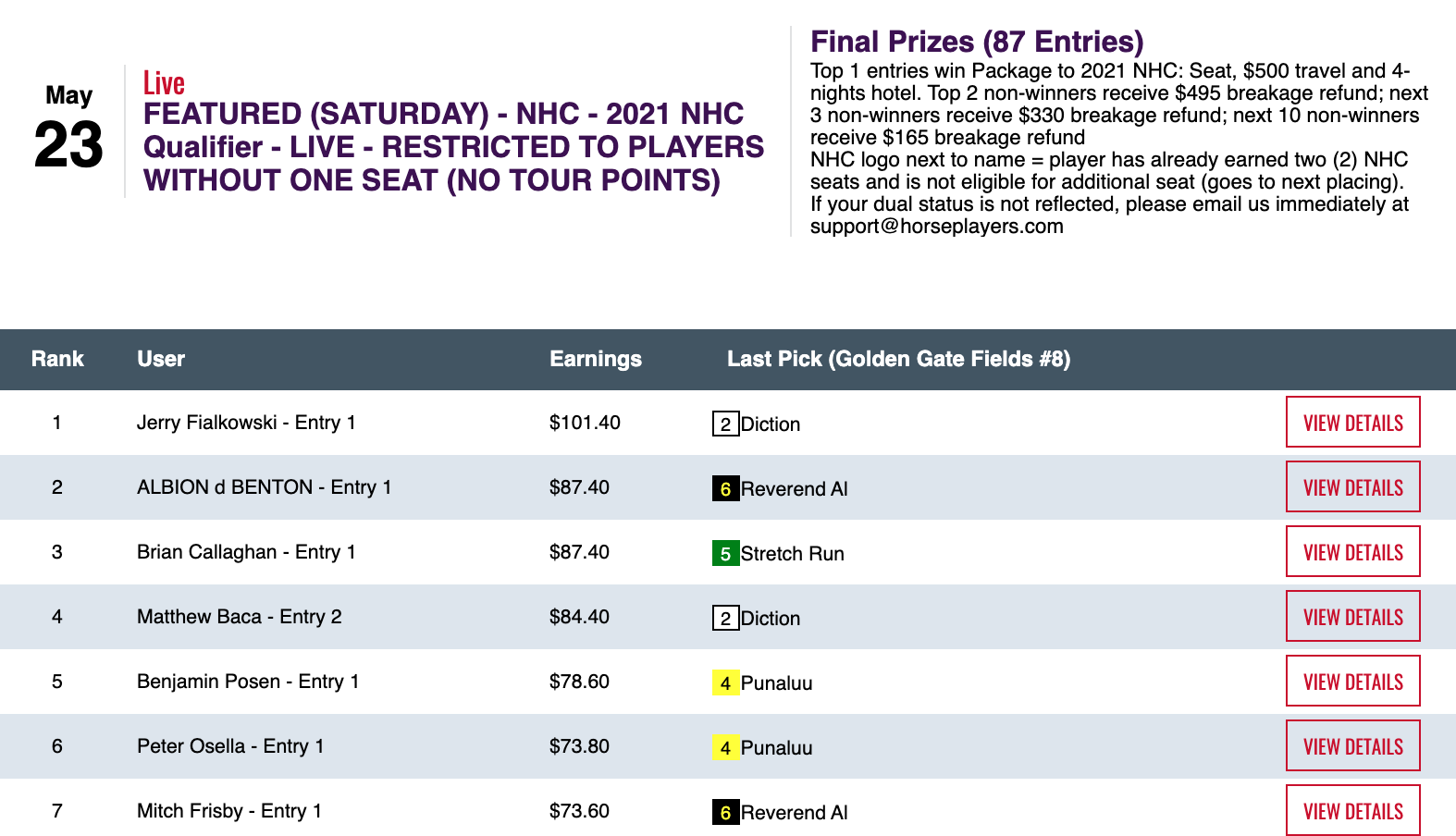Click the Rank column header
The height and width of the screenshot is (836, 1456).
tap(57, 359)
